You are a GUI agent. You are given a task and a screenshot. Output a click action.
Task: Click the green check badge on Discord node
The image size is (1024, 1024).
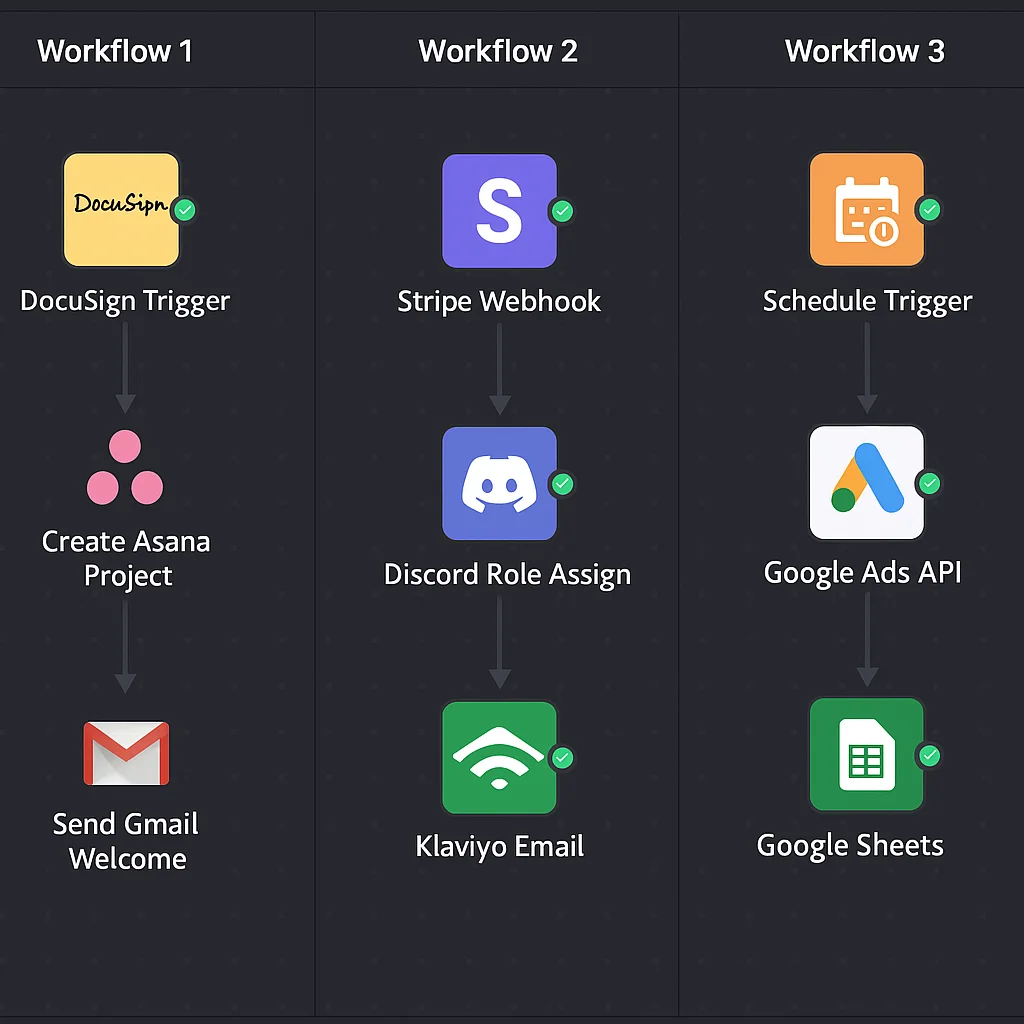point(562,484)
